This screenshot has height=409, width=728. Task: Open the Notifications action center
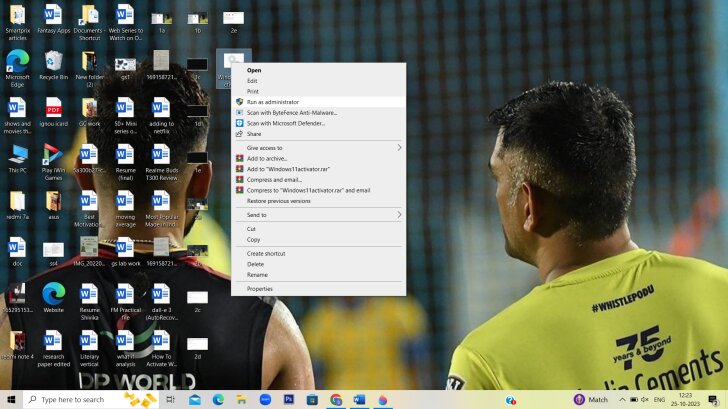[713, 399]
